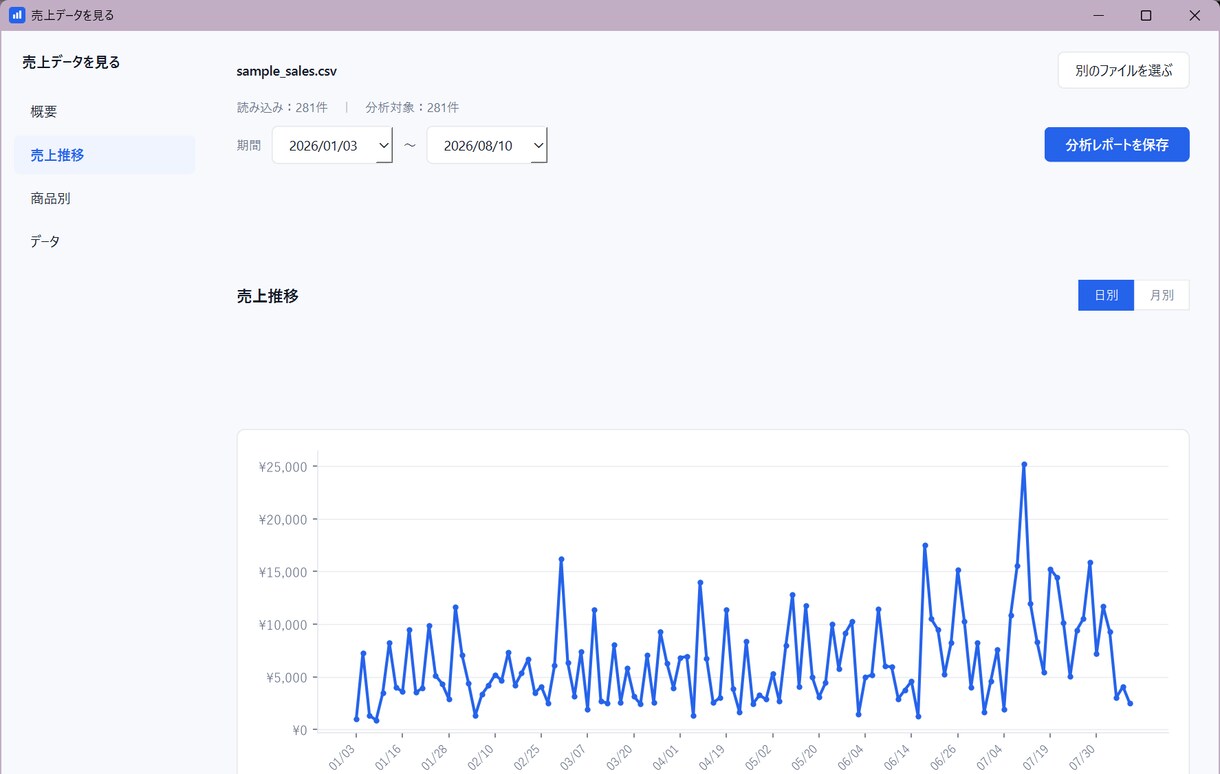Screen dimensions: 1220x774
Task: Click the 06/14 x-axis date label
Action: 897,757
